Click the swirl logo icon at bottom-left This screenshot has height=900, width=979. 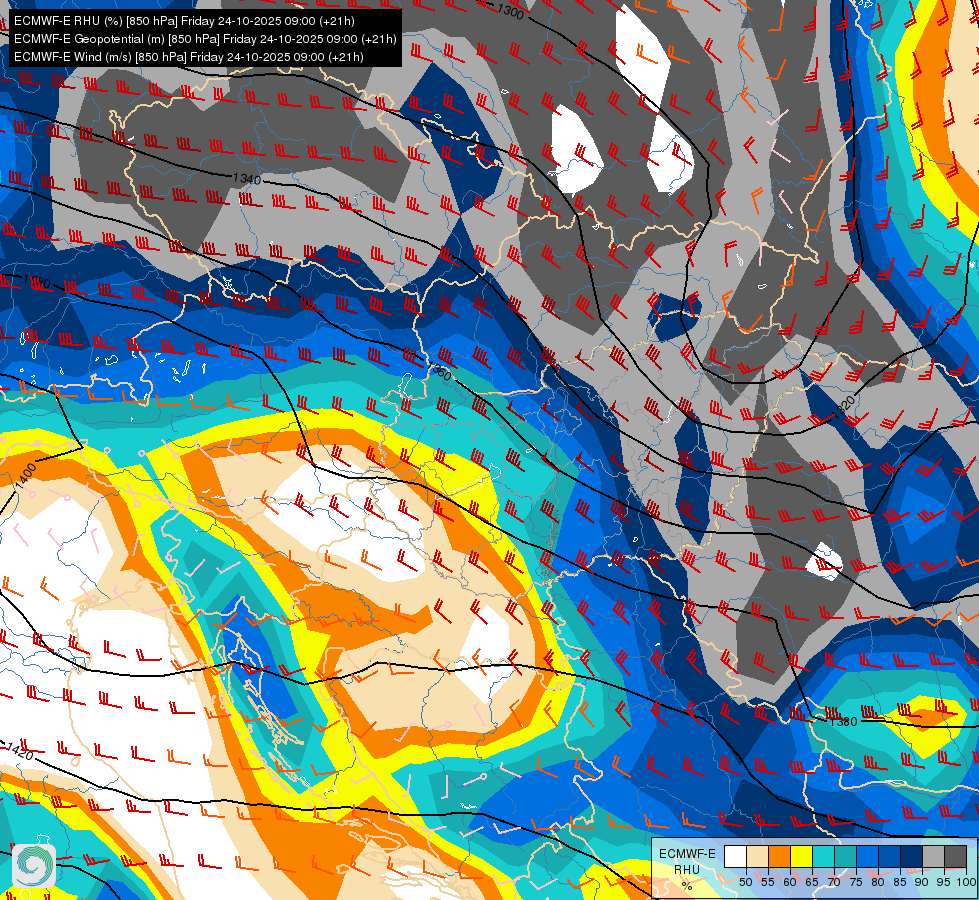tap(34, 866)
